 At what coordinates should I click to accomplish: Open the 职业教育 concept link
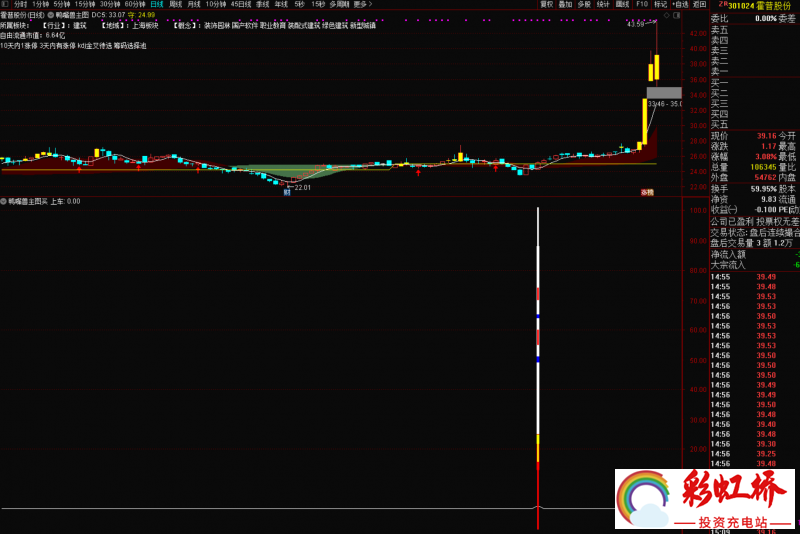coord(273,26)
